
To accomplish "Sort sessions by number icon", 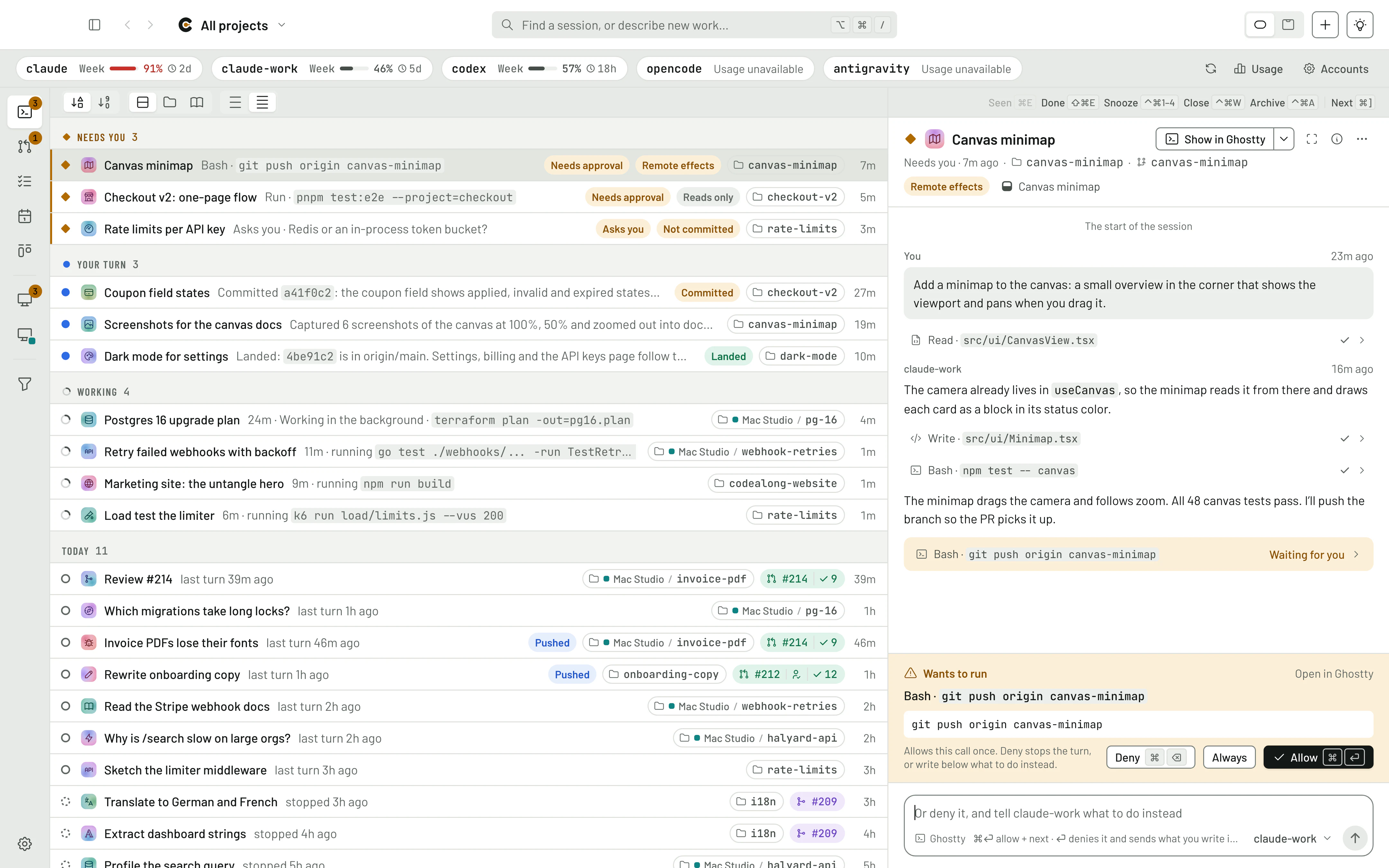I will pyautogui.click(x=104, y=102).
